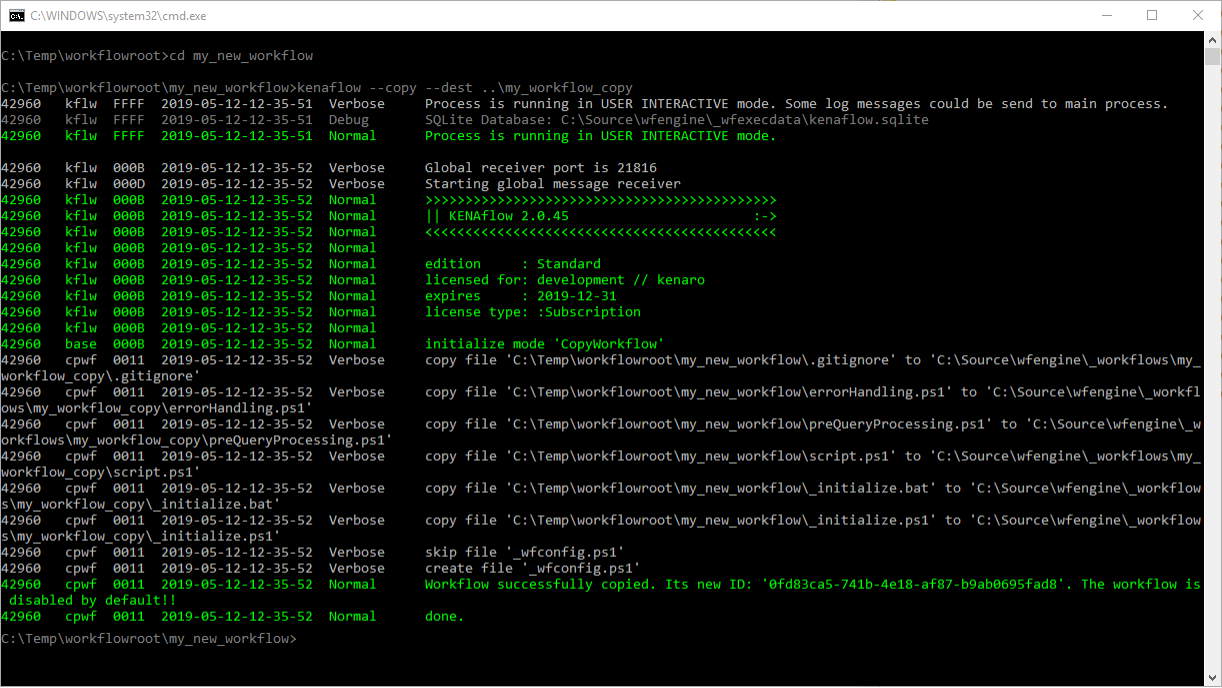The image size is (1222, 688).
Task: Click the scrollbar down arrow
Action: (1212, 678)
